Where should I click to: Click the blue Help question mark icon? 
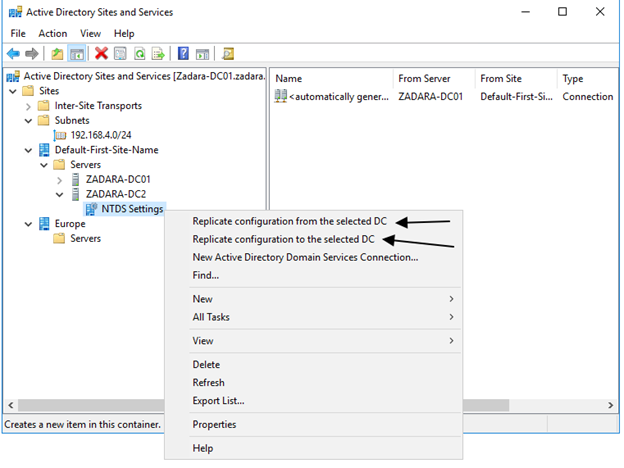pos(183,53)
